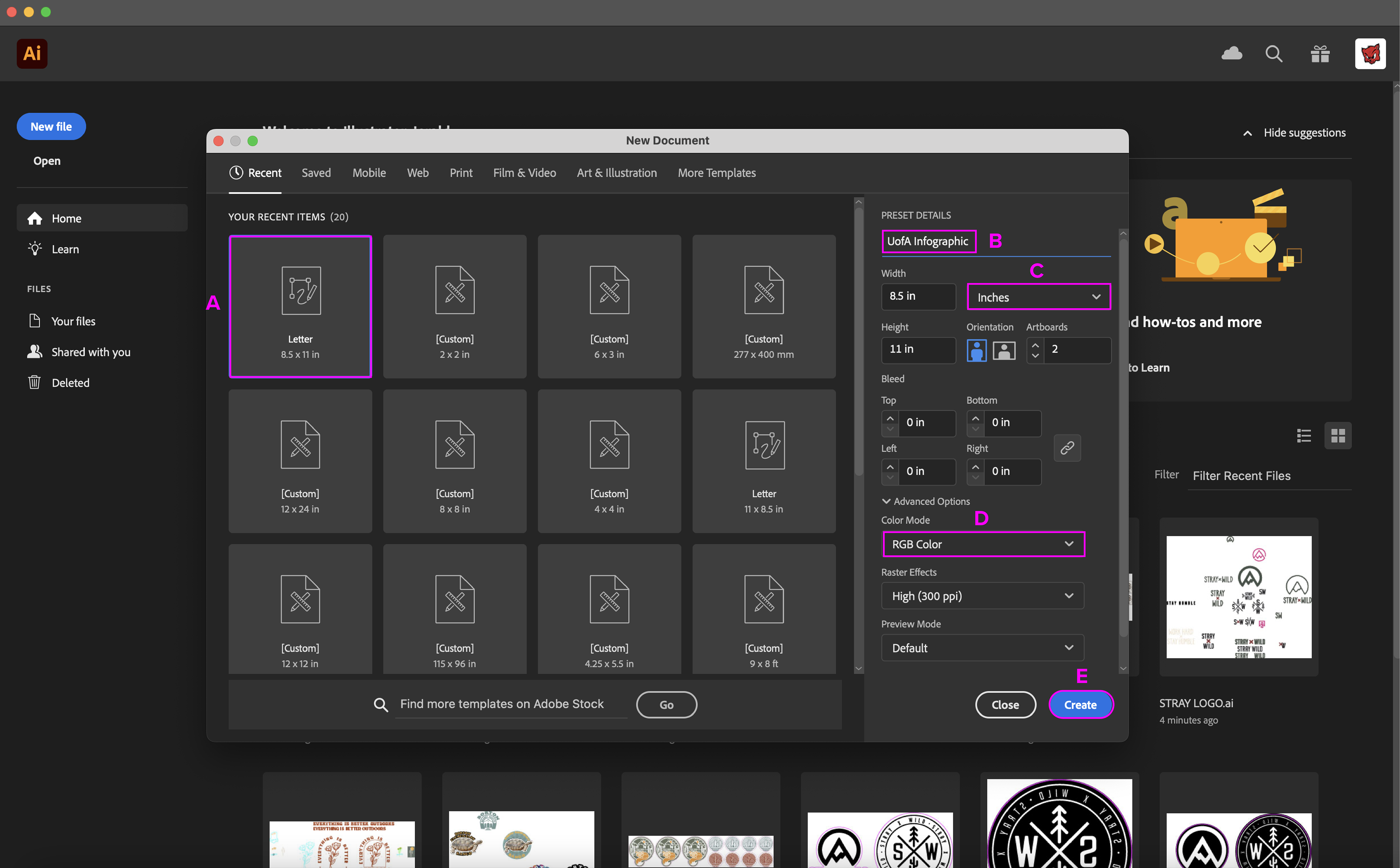The width and height of the screenshot is (1400, 868).
Task: Switch to the Art & Illustration tab
Action: click(x=616, y=173)
